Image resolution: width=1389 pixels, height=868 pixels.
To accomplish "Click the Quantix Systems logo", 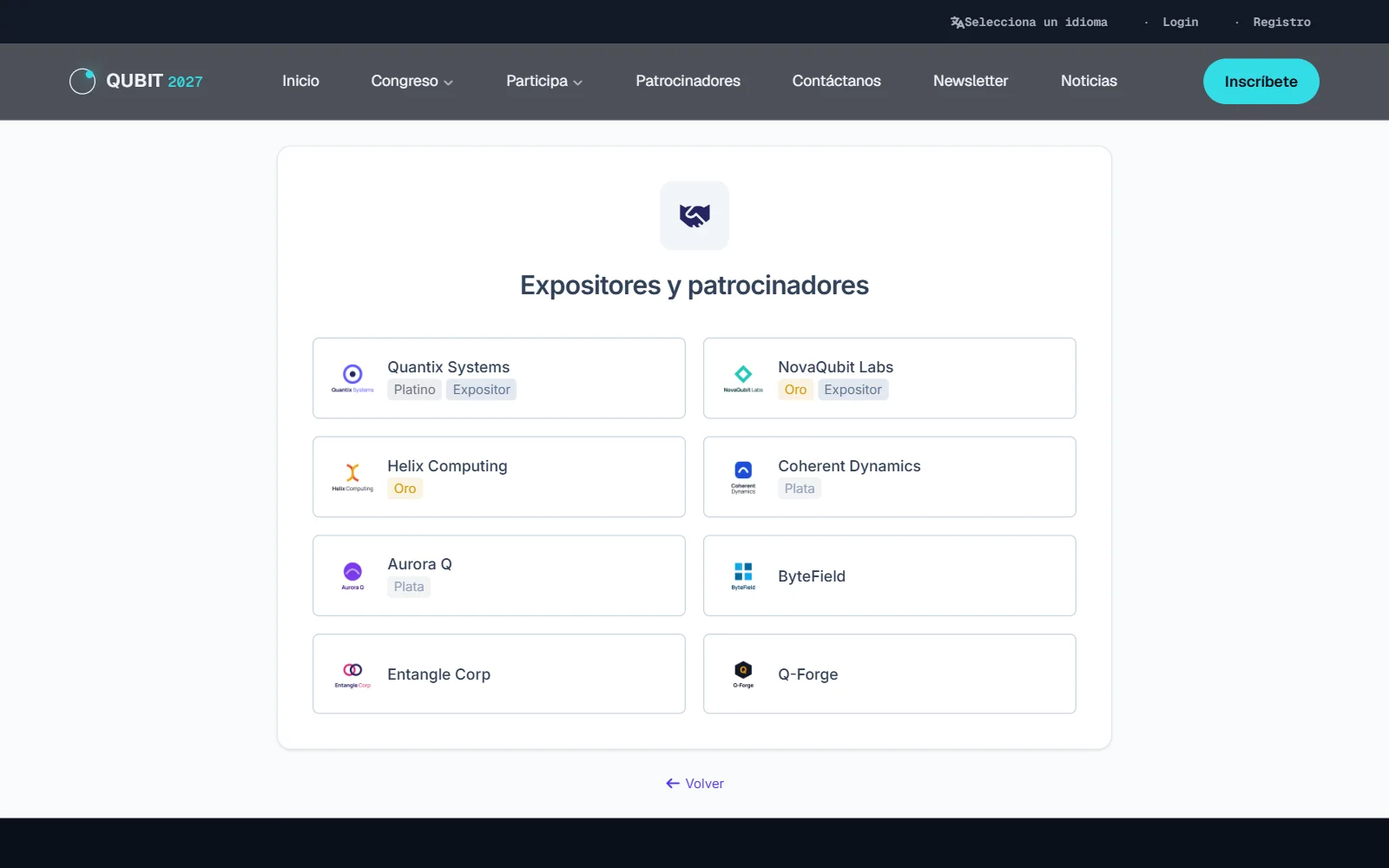I will (x=352, y=378).
